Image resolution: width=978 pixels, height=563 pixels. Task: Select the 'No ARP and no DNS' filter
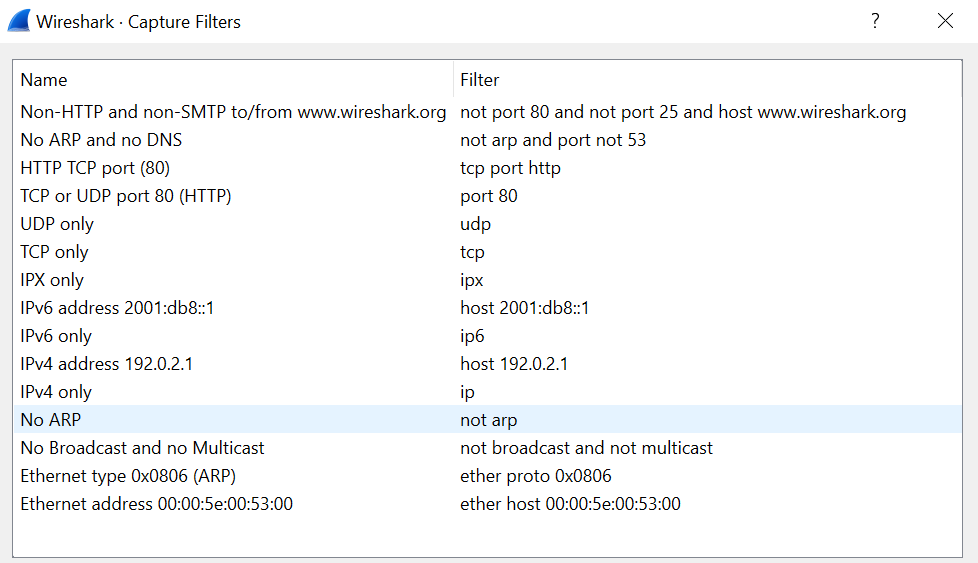coord(101,140)
